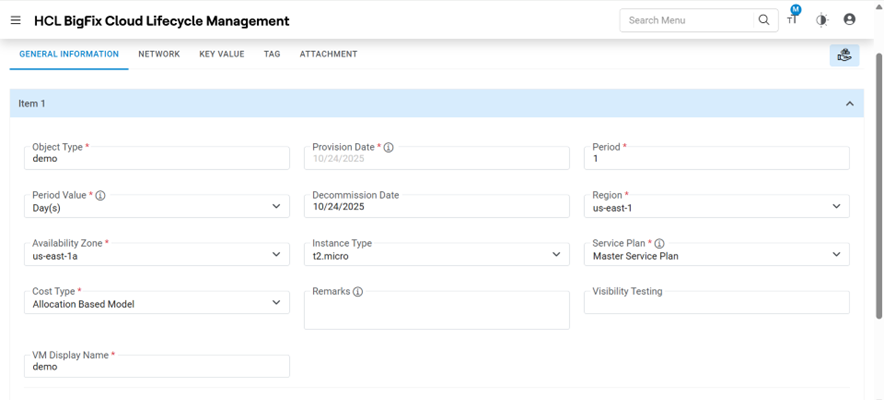
Task: Click info icon next to Provision Date
Action: click(x=389, y=147)
